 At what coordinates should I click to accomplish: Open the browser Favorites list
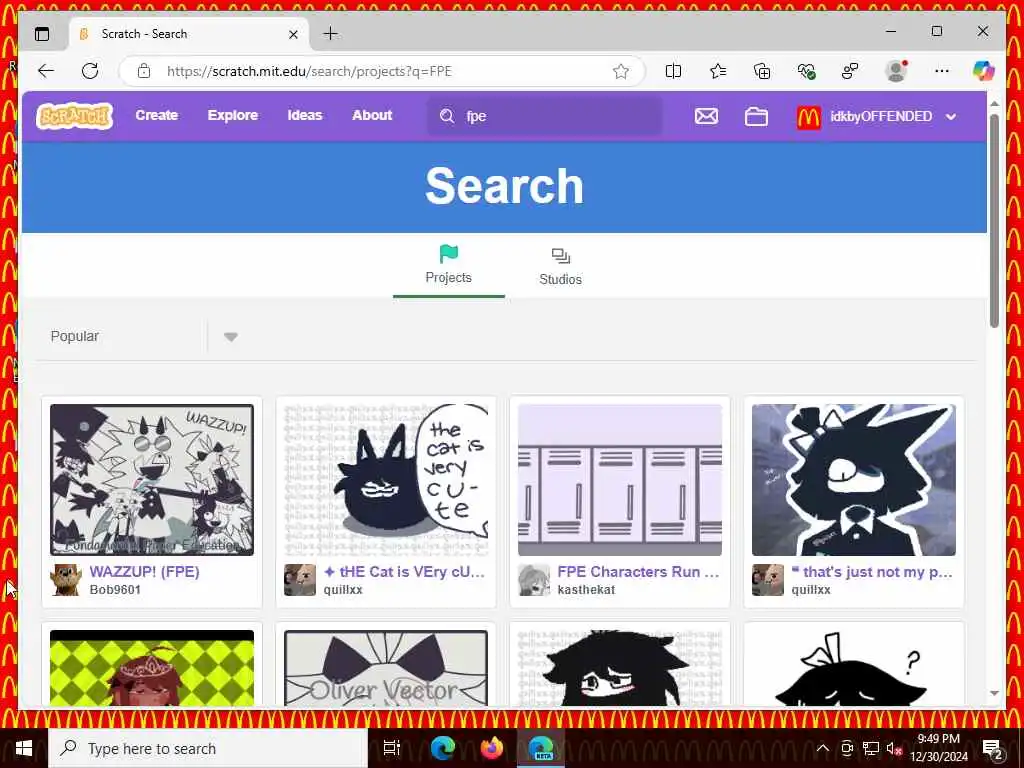718,71
